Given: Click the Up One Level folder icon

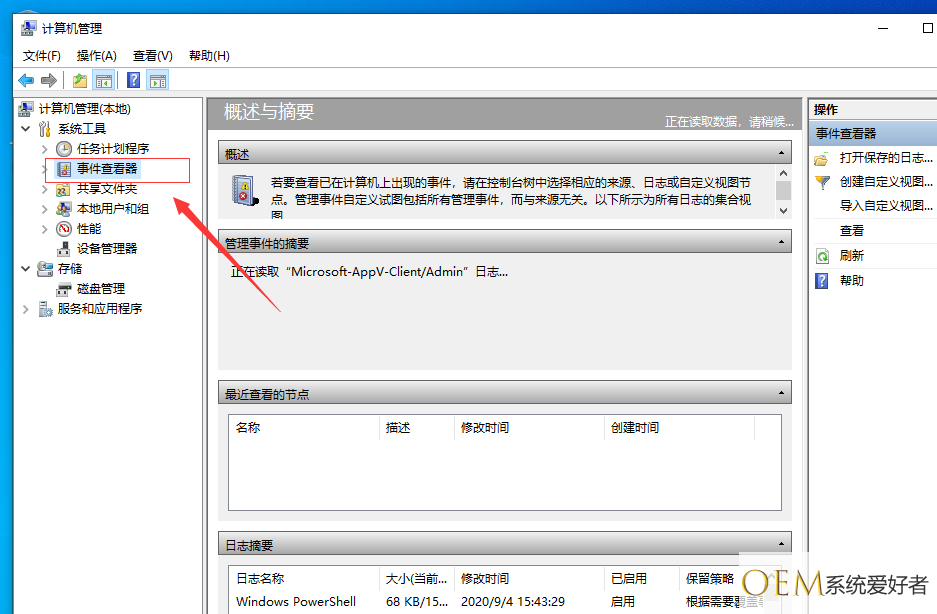Looking at the screenshot, I should click(80, 81).
